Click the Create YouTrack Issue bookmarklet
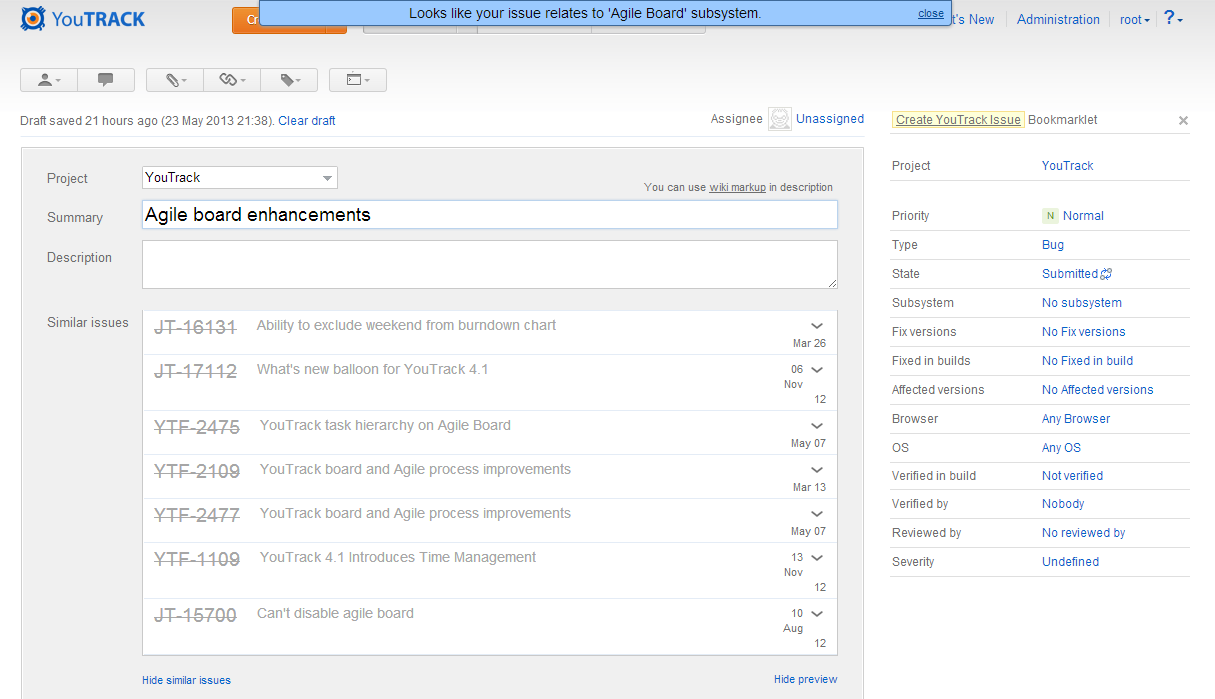This screenshot has width=1215, height=699. coord(958,120)
